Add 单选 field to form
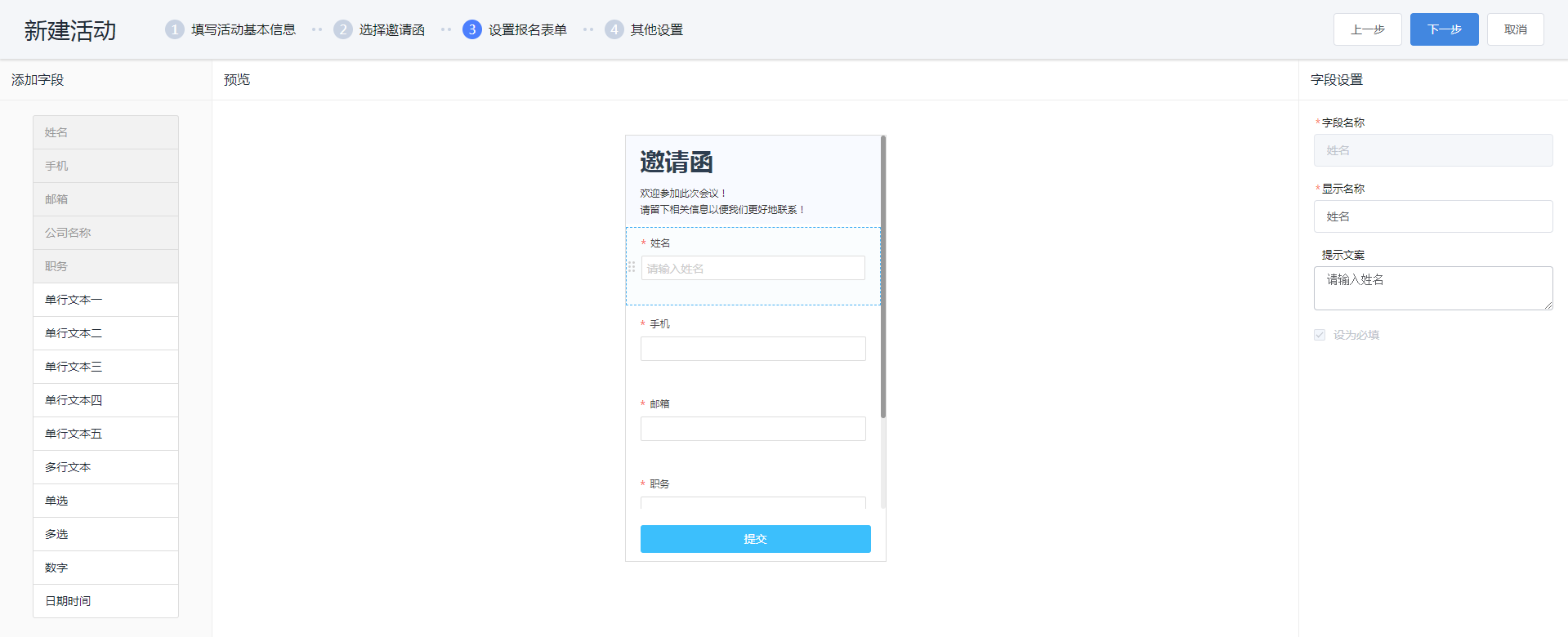 105,501
